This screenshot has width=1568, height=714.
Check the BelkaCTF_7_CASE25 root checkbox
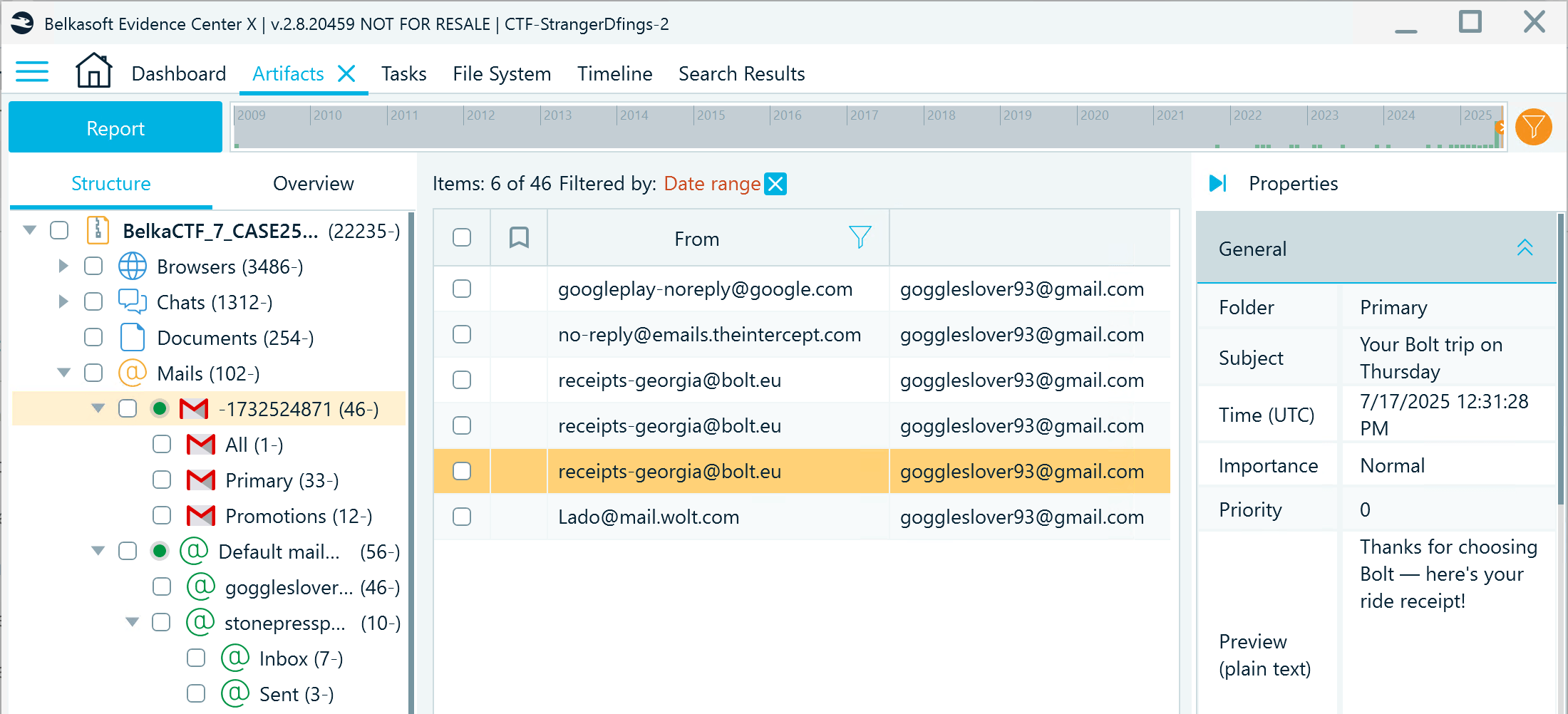pos(59,230)
